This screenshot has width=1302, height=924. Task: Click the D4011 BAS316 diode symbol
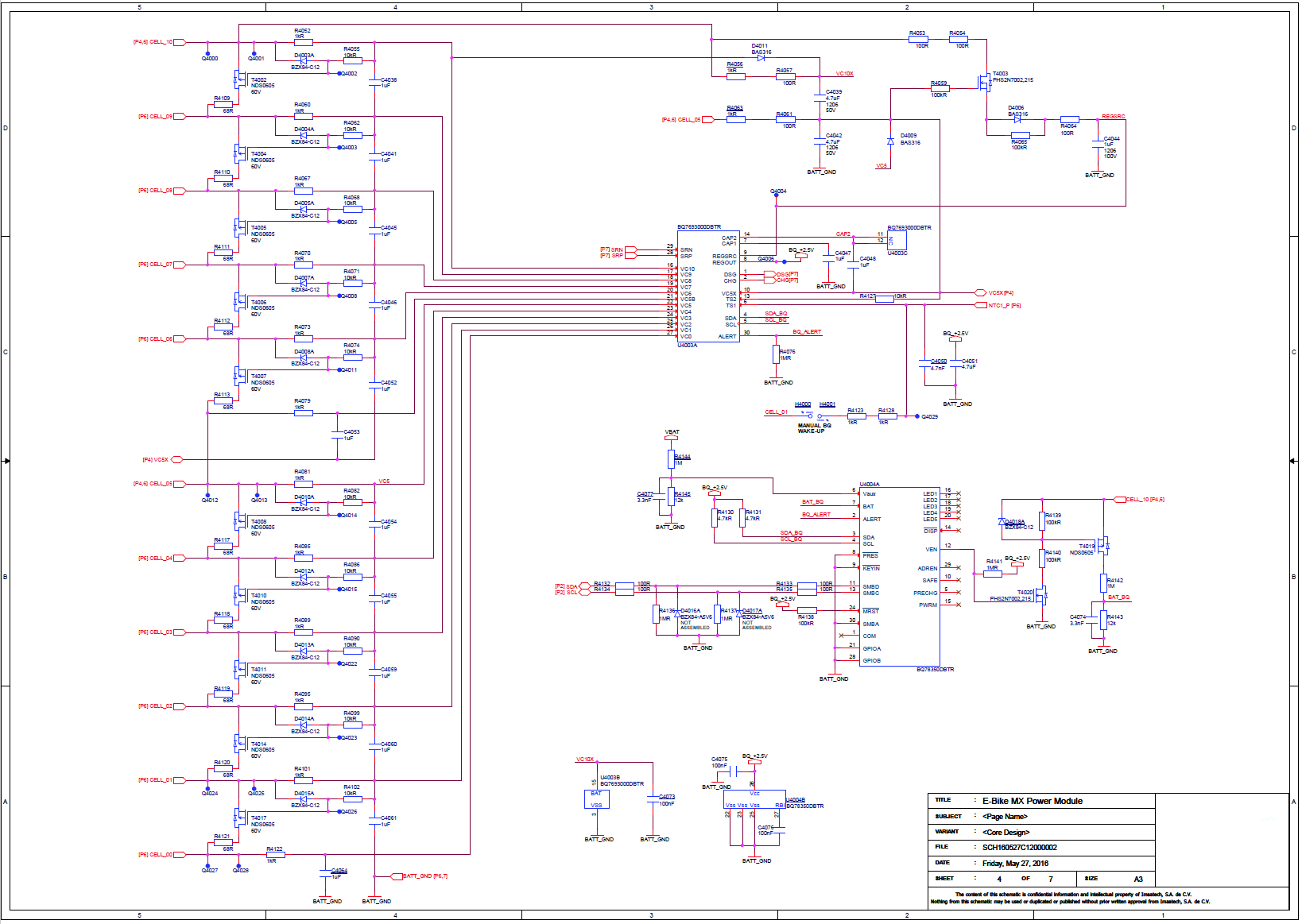point(761,57)
